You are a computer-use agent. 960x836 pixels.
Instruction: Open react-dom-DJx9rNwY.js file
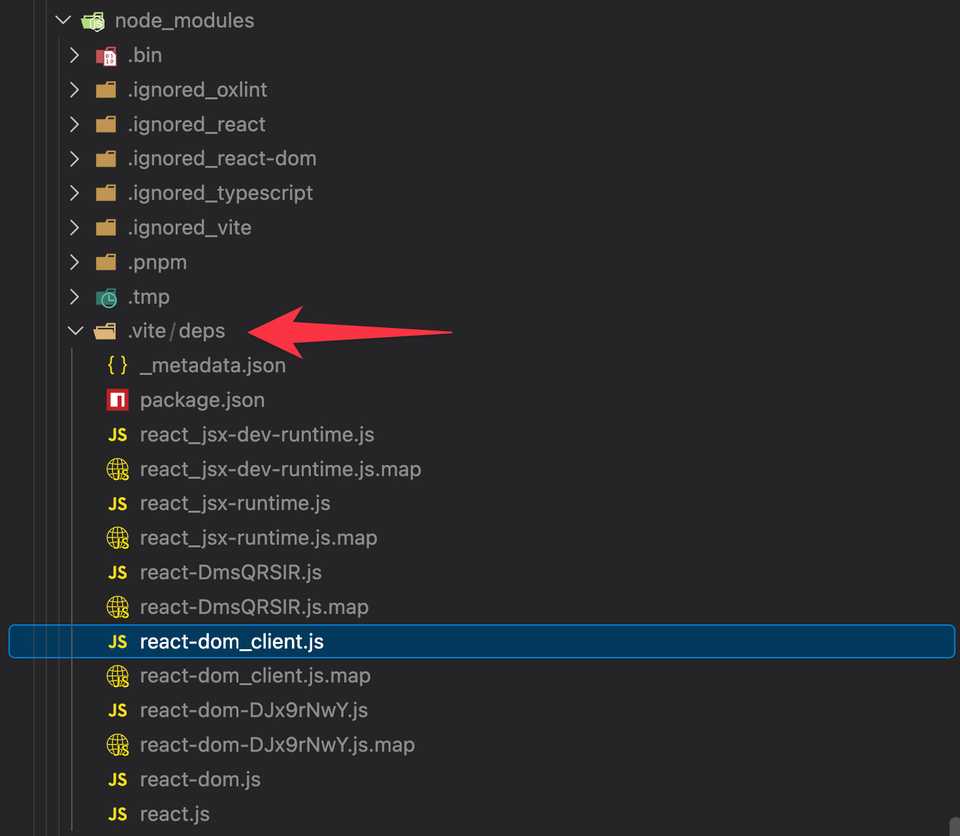(x=254, y=710)
